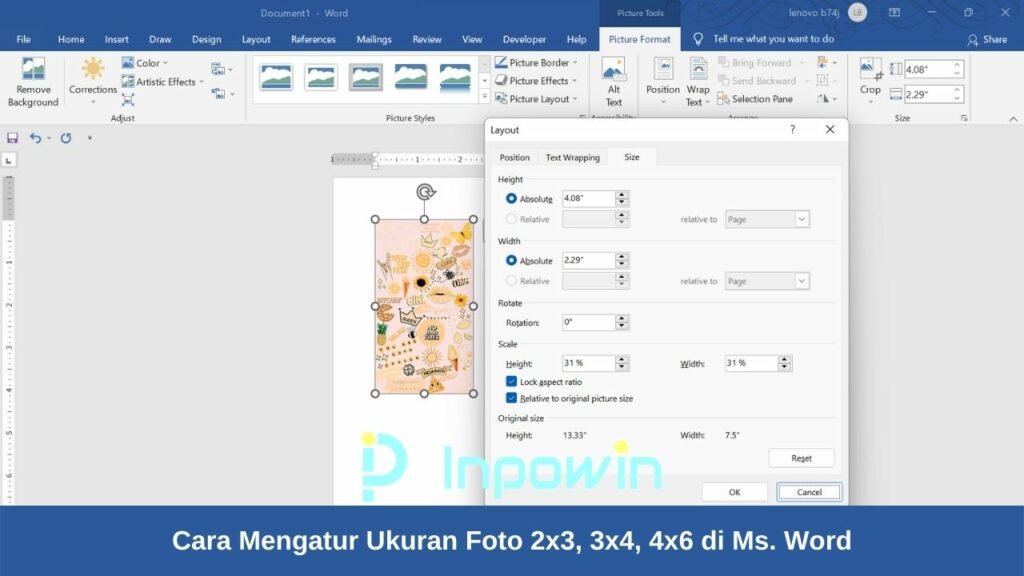
Task: Select the third picture style thumbnail
Action: [x=365, y=77]
